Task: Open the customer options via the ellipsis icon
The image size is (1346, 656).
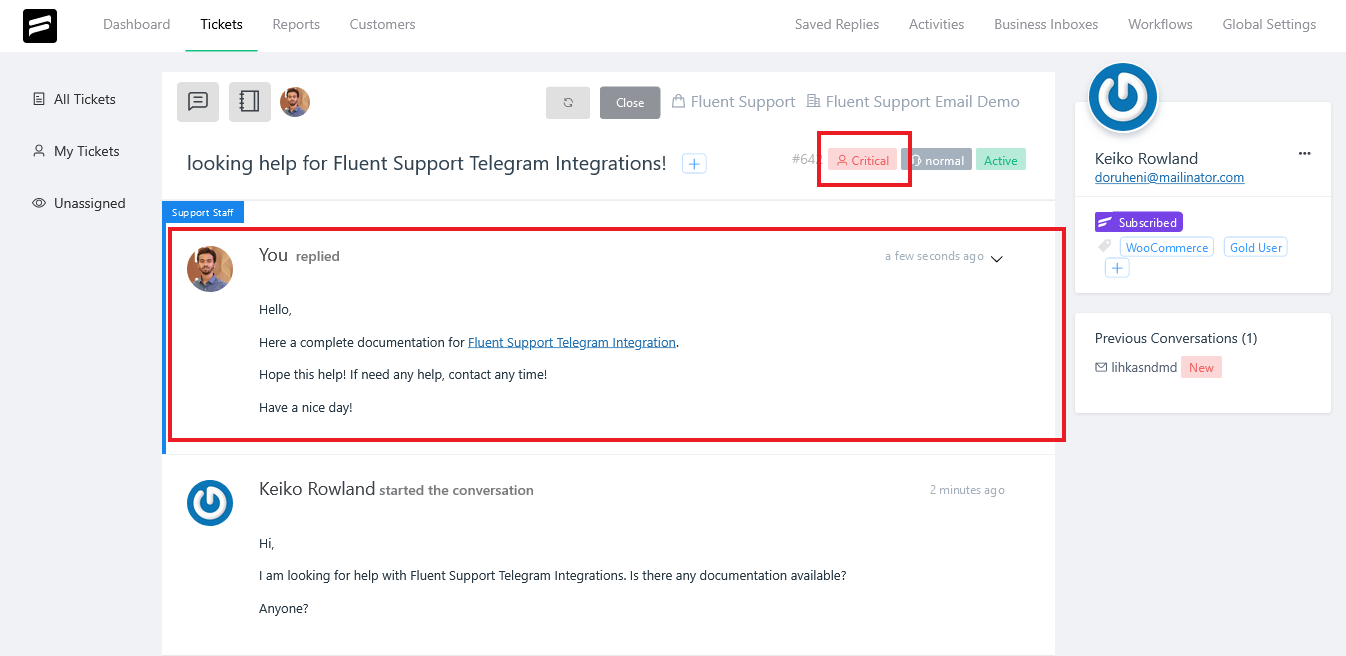Action: pyautogui.click(x=1304, y=153)
